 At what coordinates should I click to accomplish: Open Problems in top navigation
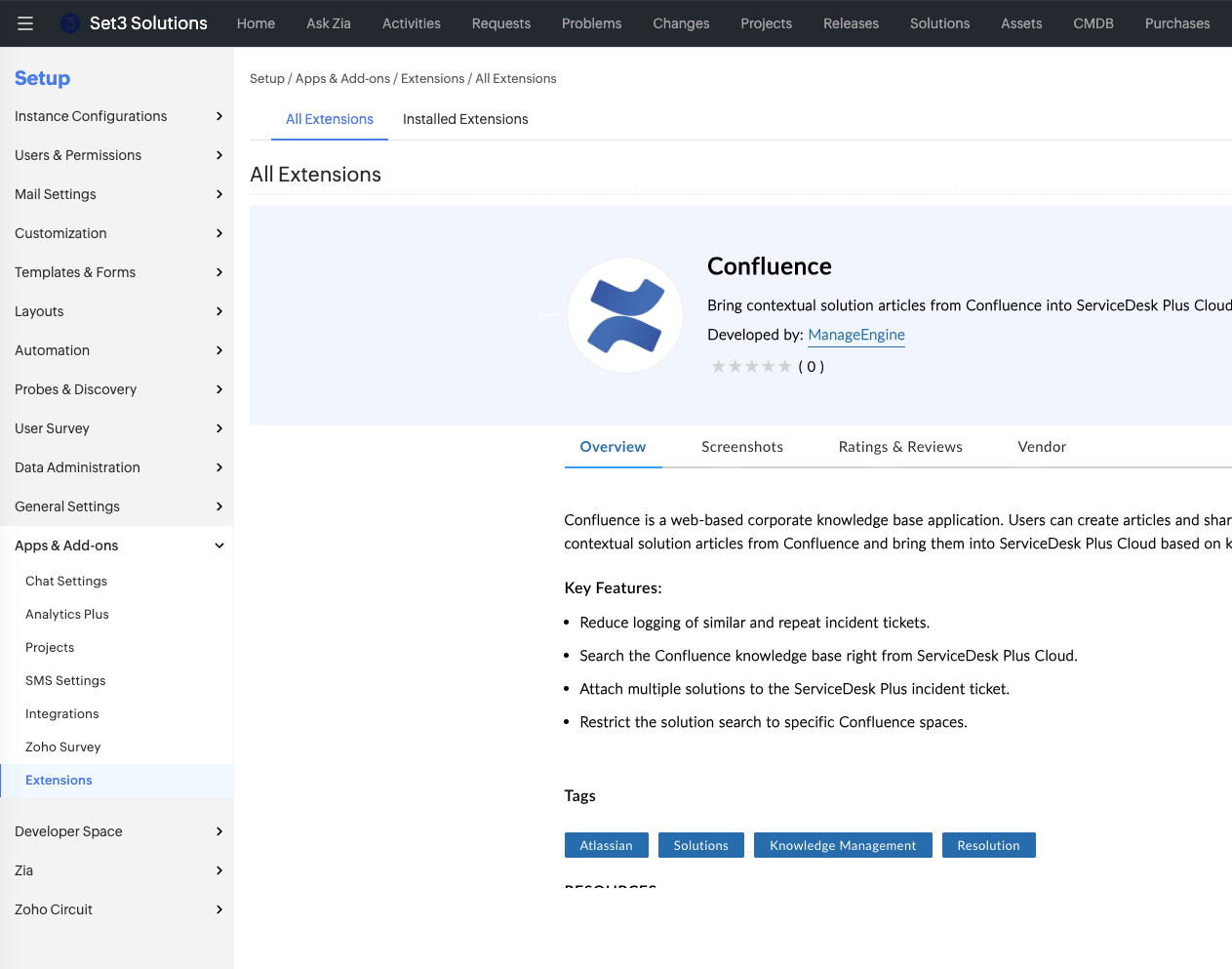coord(591,23)
